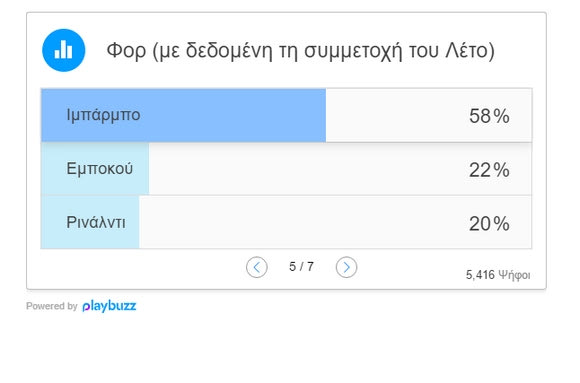Select the Ιμπάρμπο poll option
Screen dimensions: 580x383
287,115
